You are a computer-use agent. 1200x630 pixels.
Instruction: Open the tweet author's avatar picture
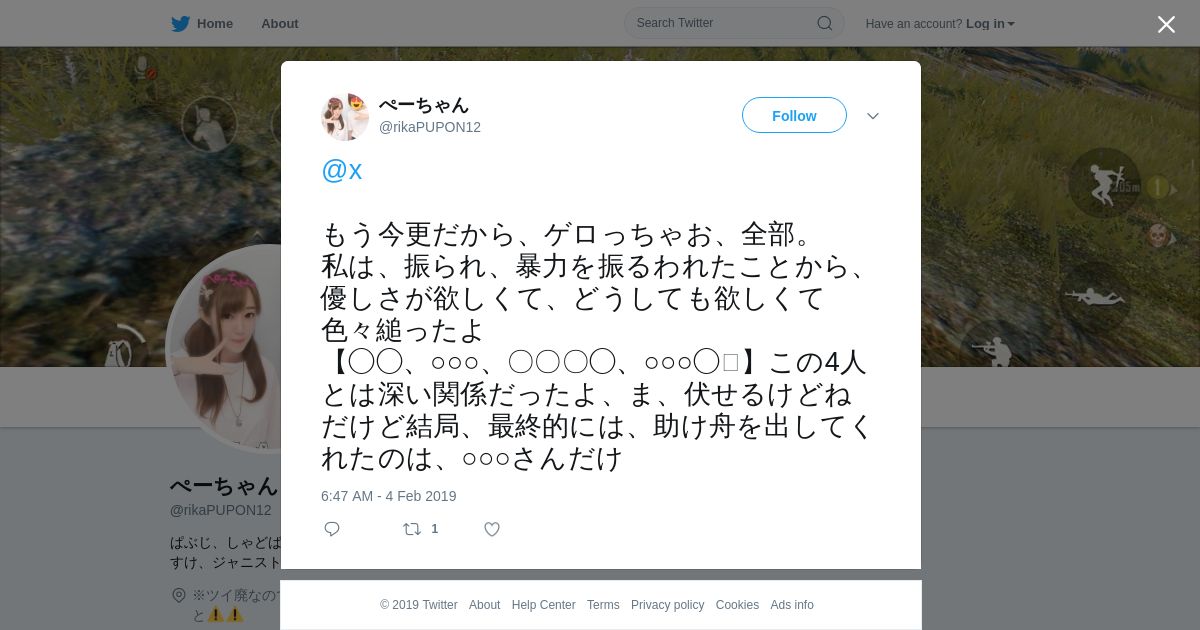(345, 116)
